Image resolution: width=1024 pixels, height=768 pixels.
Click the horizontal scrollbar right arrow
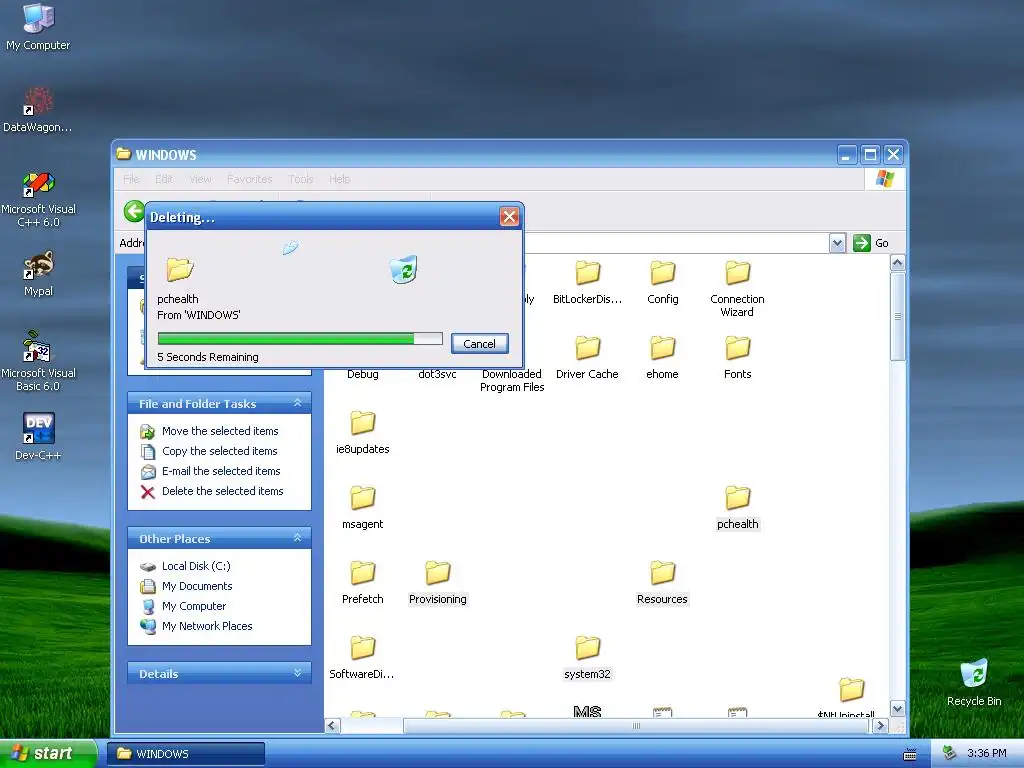pos(880,726)
